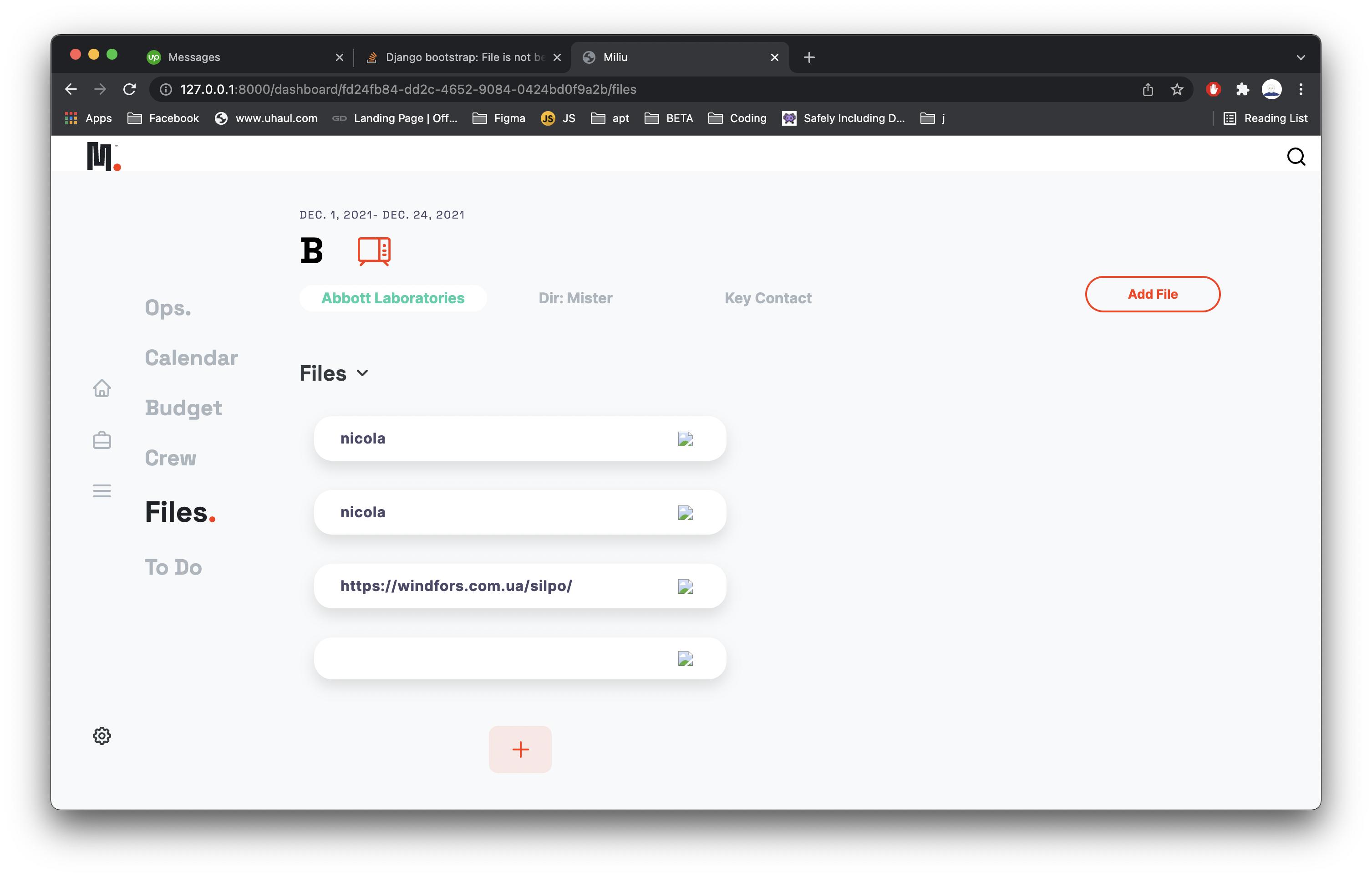1372x877 pixels.
Task: Open the Safely Including D... bookmark
Action: [x=844, y=118]
